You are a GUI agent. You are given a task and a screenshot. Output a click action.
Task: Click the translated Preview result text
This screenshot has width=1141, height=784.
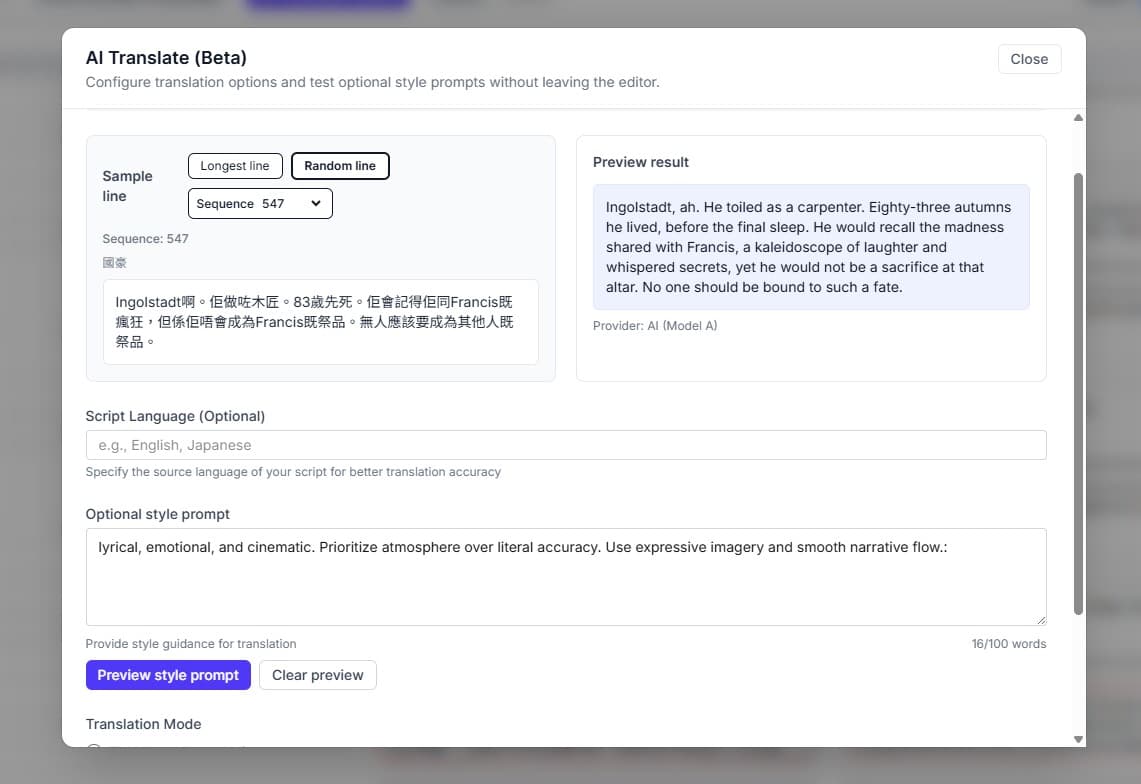pyautogui.click(x=810, y=247)
